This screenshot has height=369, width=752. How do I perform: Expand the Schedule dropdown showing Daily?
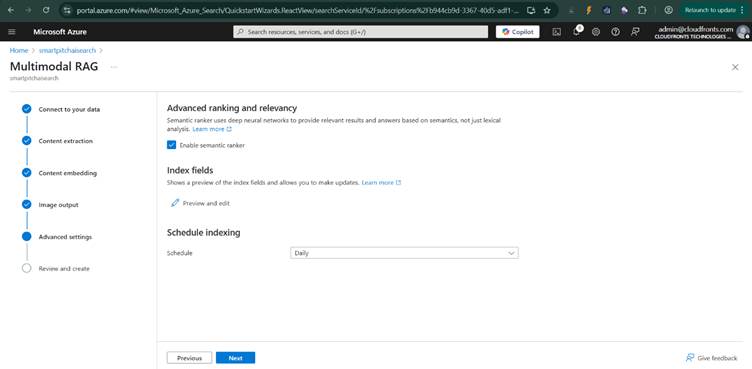tap(404, 253)
